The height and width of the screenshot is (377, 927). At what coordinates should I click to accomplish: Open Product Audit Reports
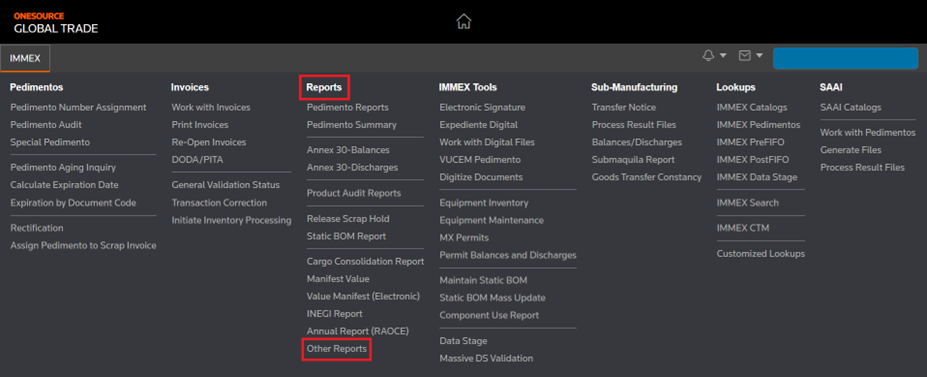point(354,193)
